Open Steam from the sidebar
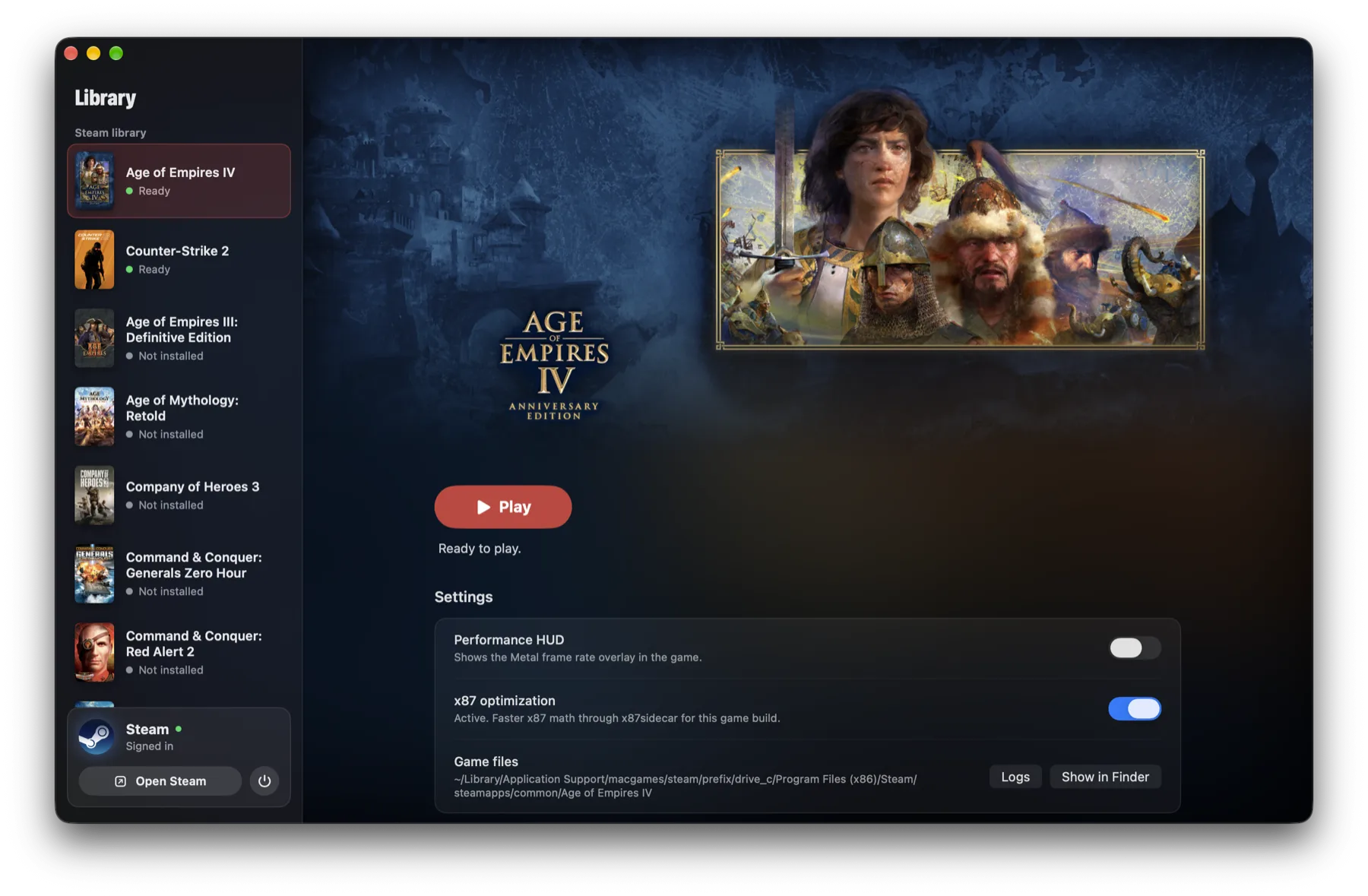This screenshot has height=896, width=1368. (160, 781)
